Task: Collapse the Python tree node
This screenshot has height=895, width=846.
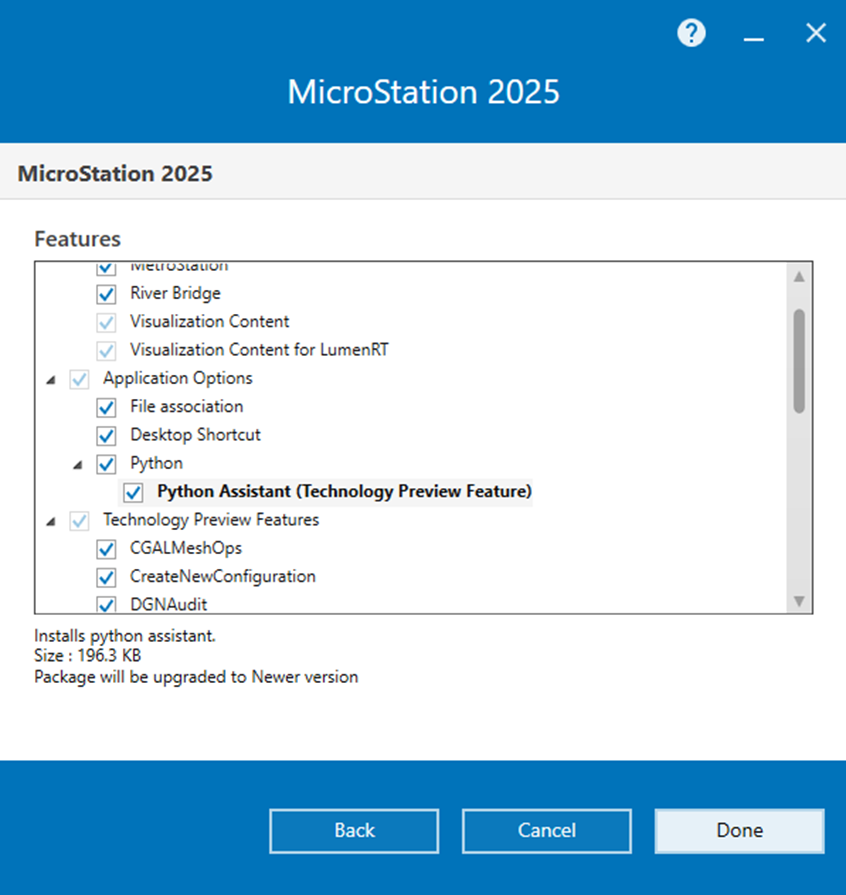Action: coord(78,465)
